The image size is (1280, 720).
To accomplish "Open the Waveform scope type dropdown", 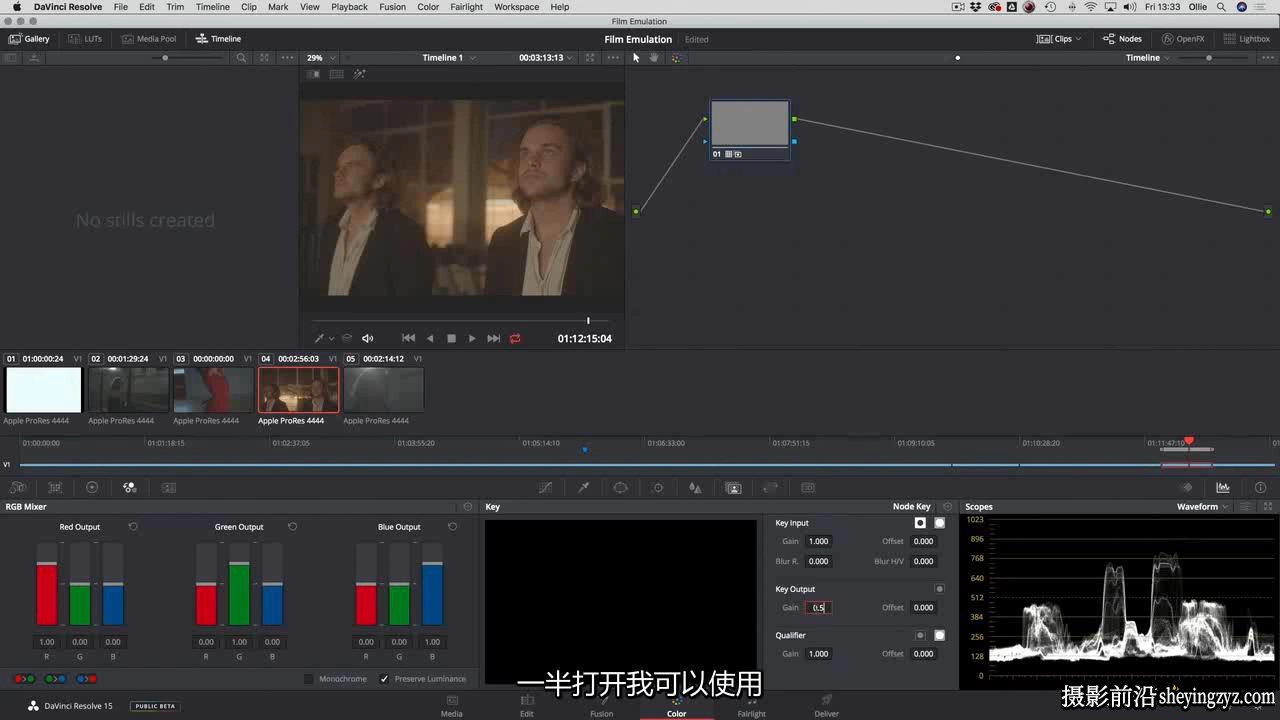I will click(x=1203, y=507).
